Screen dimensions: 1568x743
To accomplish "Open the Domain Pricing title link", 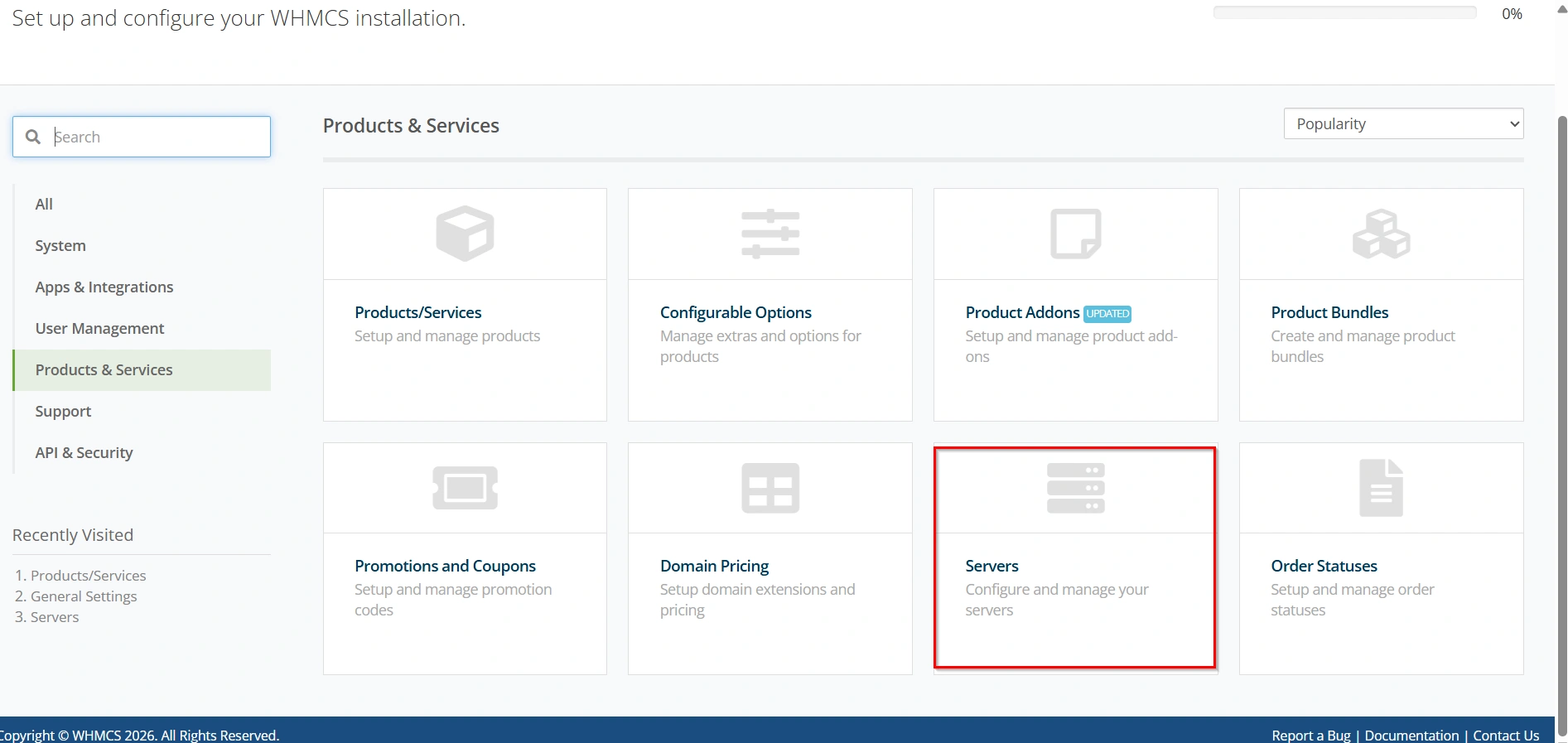I will tap(714, 566).
